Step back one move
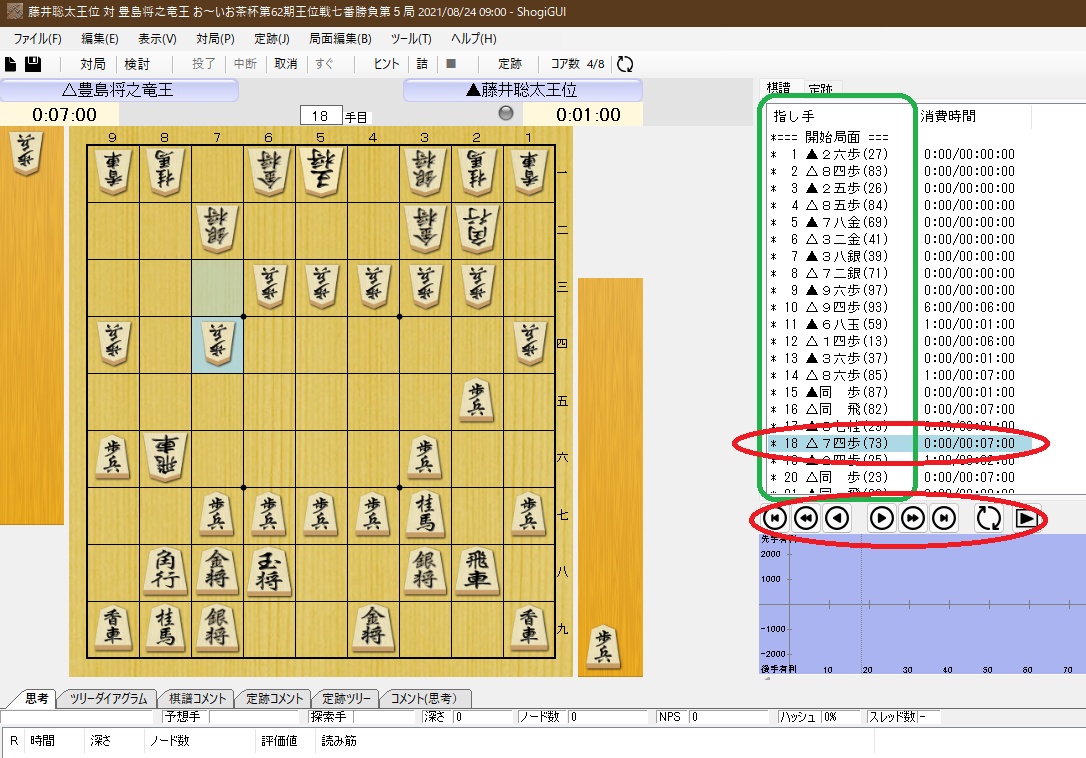The height and width of the screenshot is (758, 1086). 838,519
